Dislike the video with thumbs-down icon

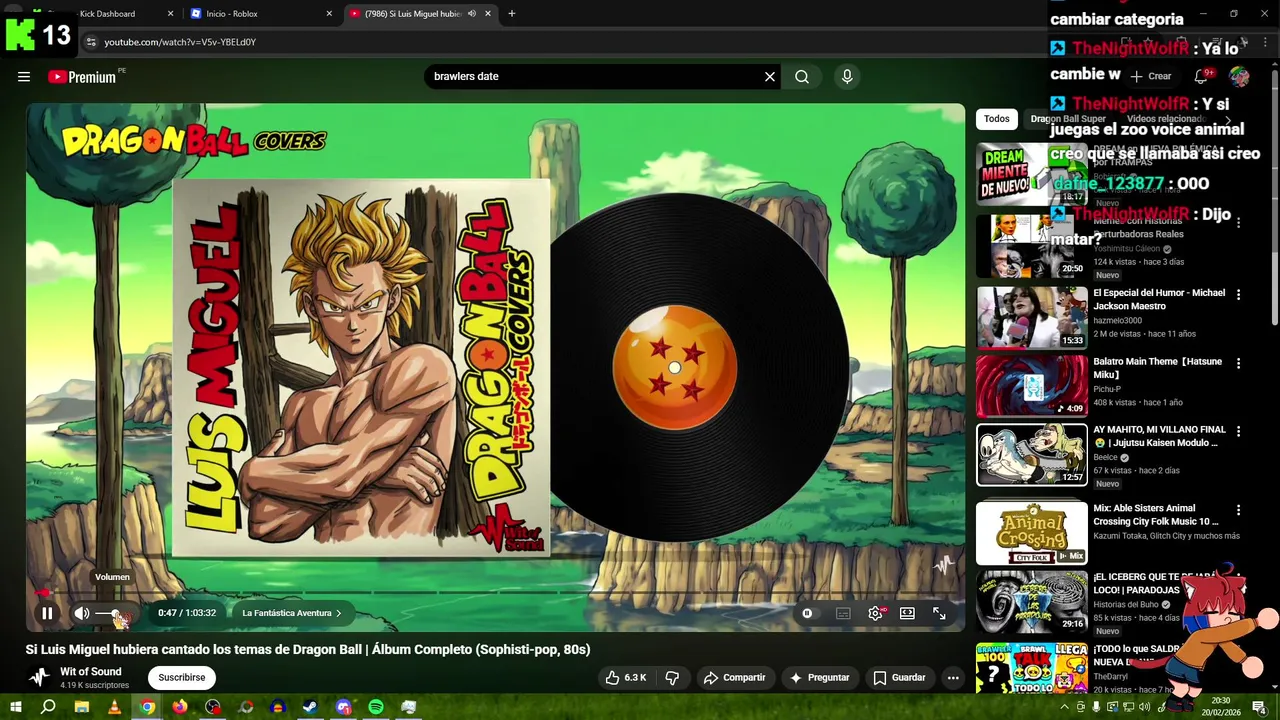point(672,678)
